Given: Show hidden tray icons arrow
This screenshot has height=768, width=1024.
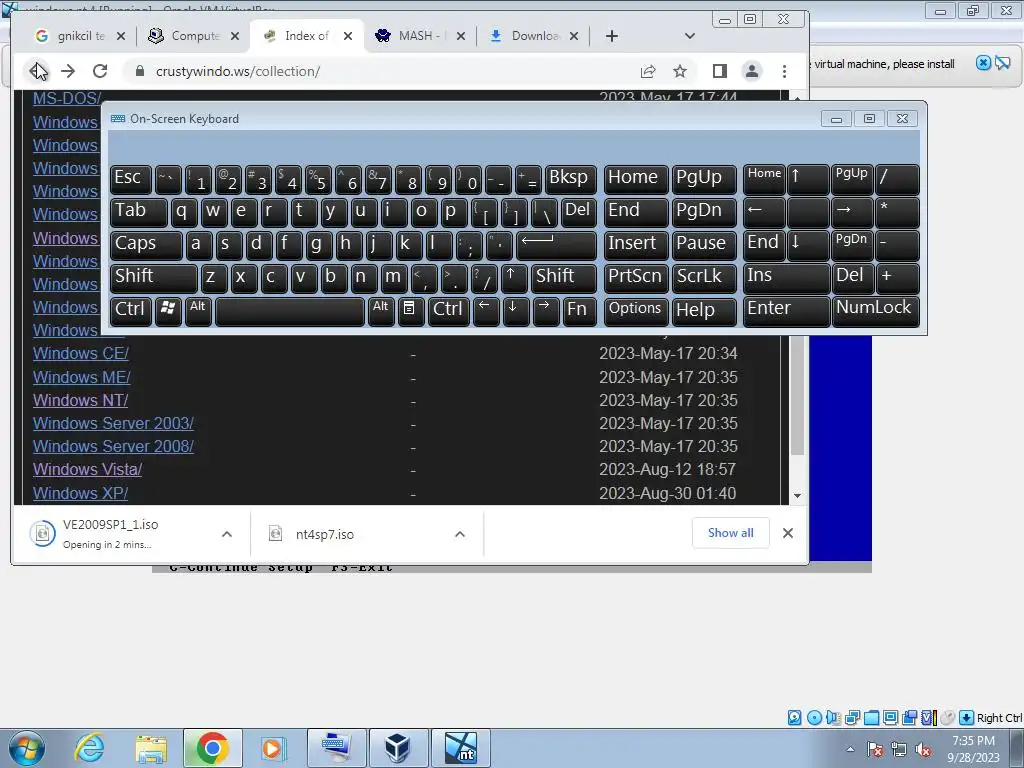Looking at the screenshot, I should pos(850,749).
